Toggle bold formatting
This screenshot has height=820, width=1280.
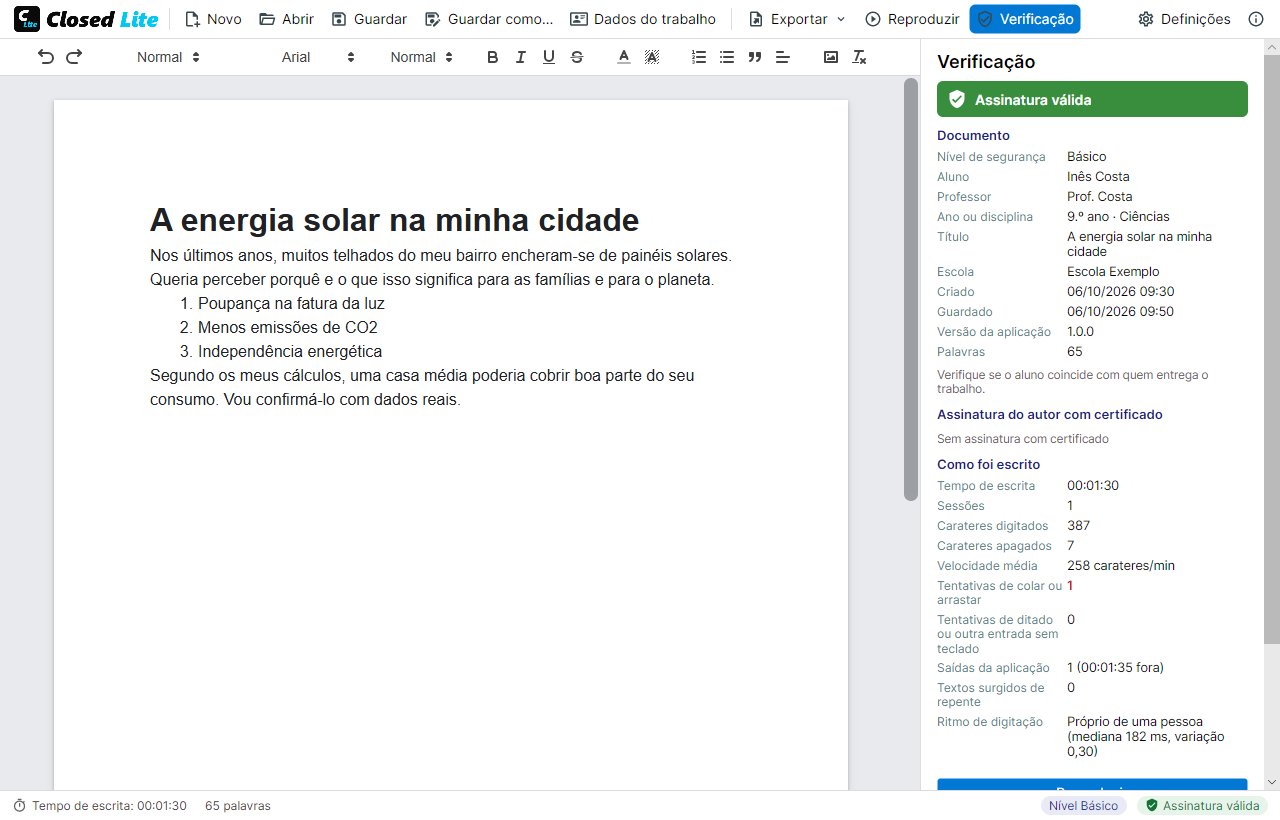pyautogui.click(x=492, y=57)
